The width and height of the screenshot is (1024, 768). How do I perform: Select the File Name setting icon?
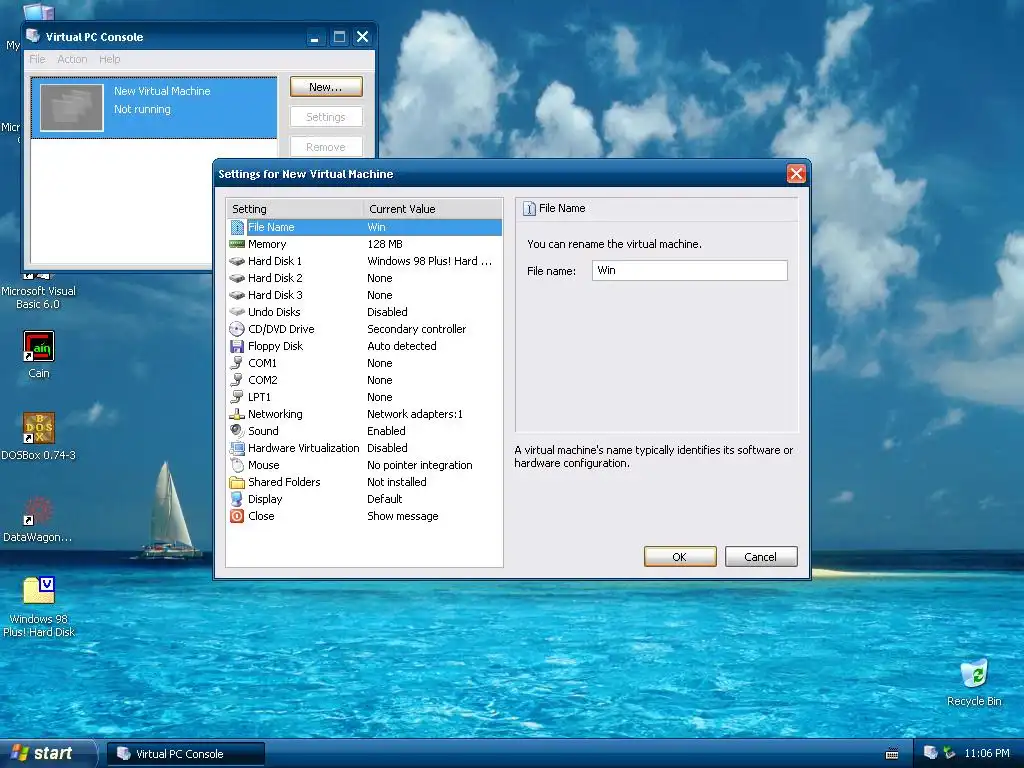click(x=237, y=227)
